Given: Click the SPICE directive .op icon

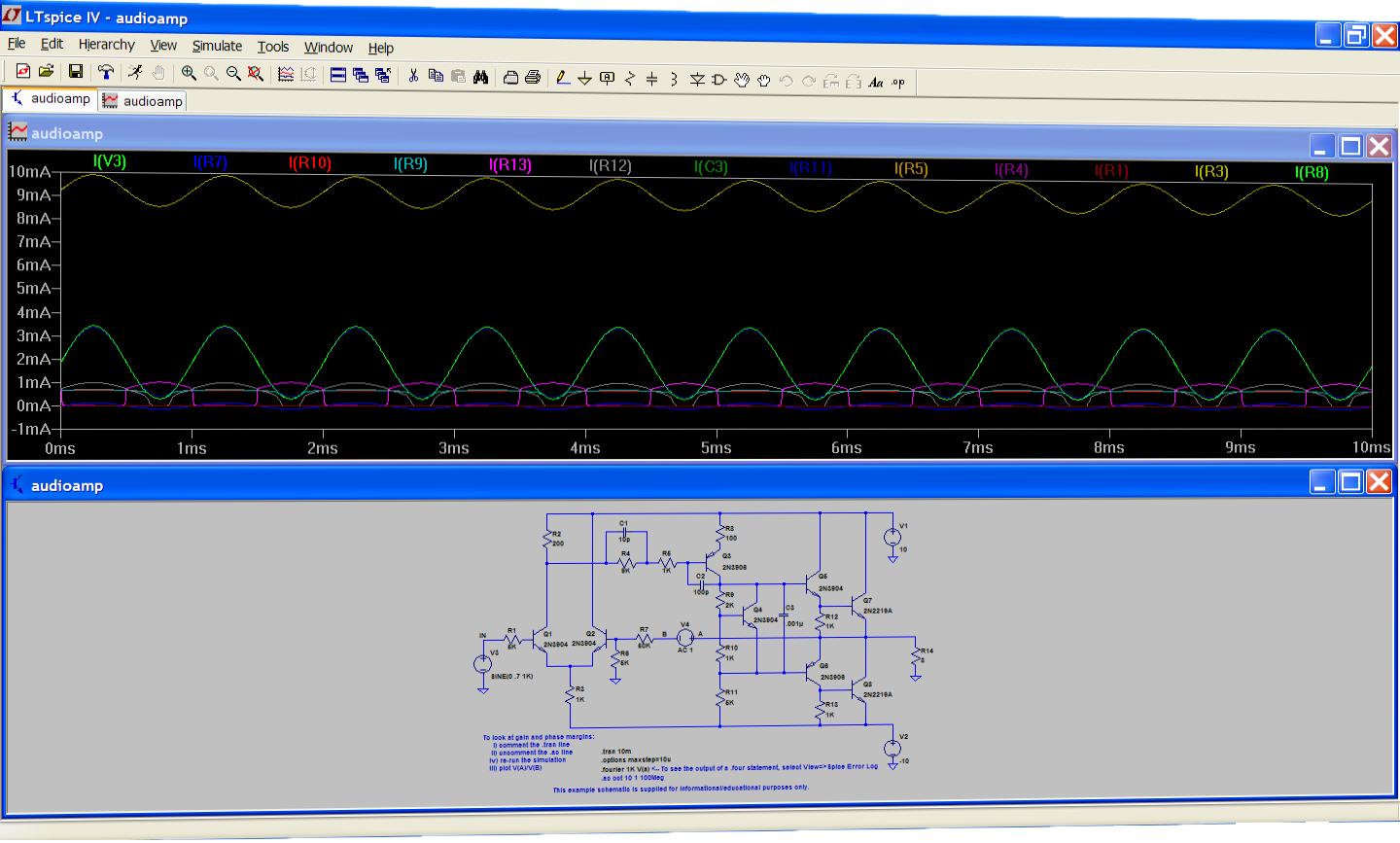Looking at the screenshot, I should pos(898,83).
